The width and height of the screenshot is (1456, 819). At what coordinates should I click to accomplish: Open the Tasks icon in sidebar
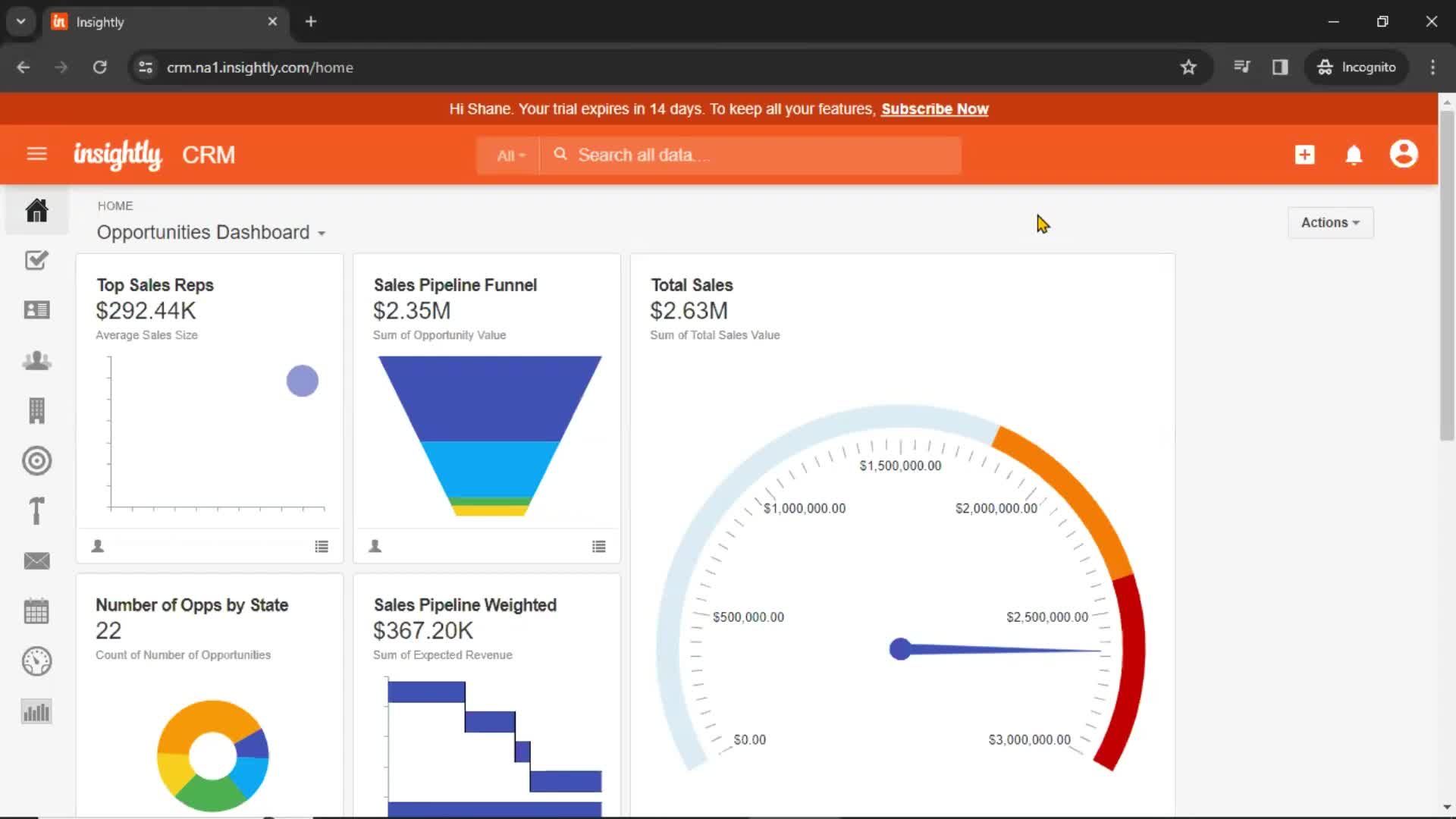[37, 260]
